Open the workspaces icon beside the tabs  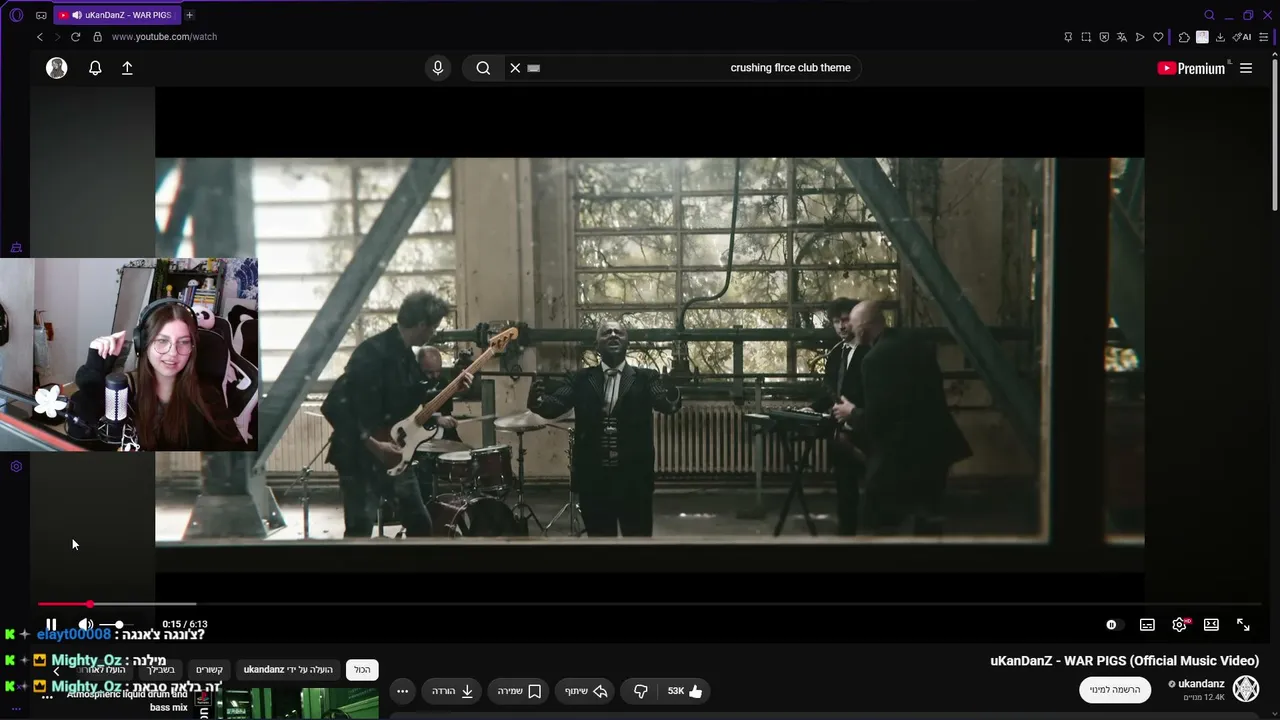click(x=41, y=15)
